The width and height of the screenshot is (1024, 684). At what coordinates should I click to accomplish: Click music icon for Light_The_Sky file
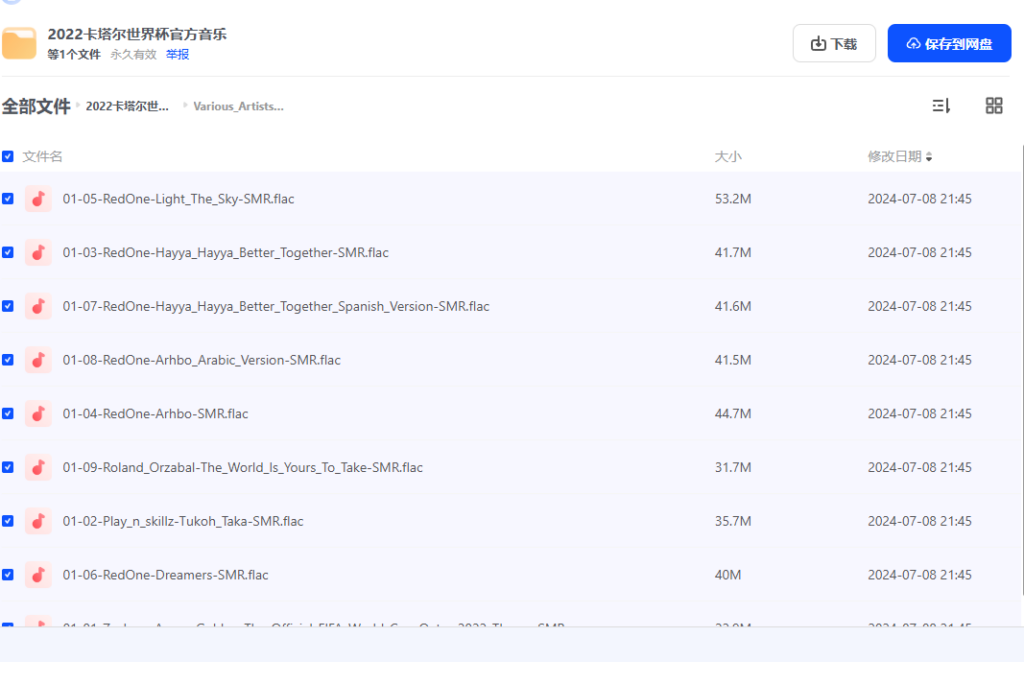pyautogui.click(x=38, y=199)
